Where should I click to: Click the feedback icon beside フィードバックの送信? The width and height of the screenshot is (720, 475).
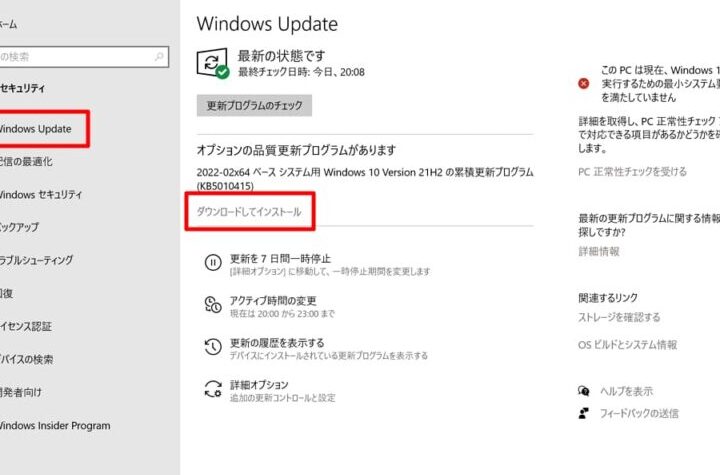[x=584, y=413]
